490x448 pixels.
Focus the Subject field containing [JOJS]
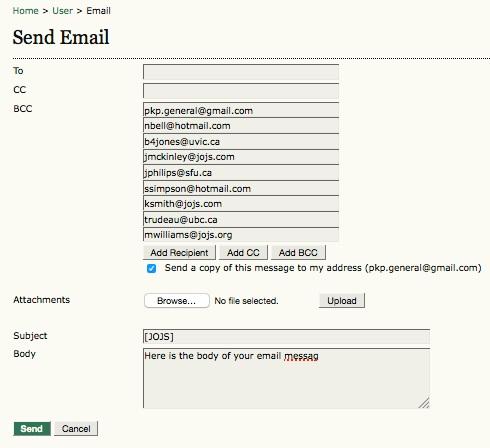286,337
